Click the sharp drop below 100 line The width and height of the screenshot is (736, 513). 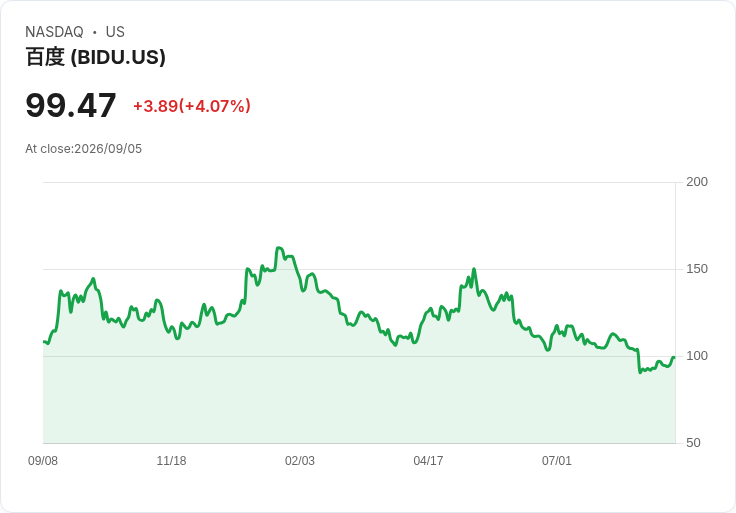pos(639,361)
